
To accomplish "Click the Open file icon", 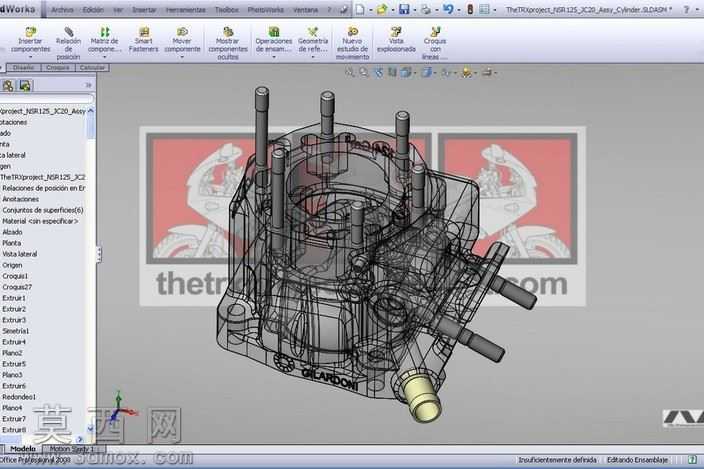I will [x=382, y=9].
